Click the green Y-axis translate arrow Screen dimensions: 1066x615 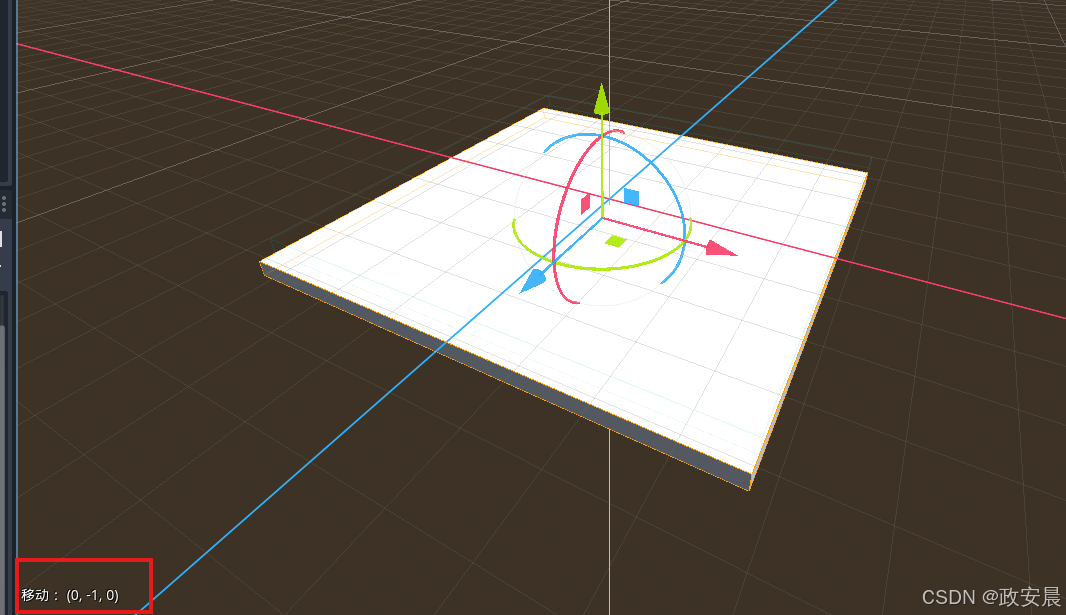click(601, 100)
